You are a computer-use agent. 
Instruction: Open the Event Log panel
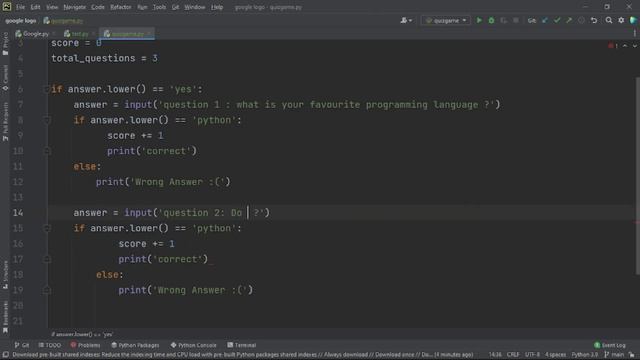point(610,345)
